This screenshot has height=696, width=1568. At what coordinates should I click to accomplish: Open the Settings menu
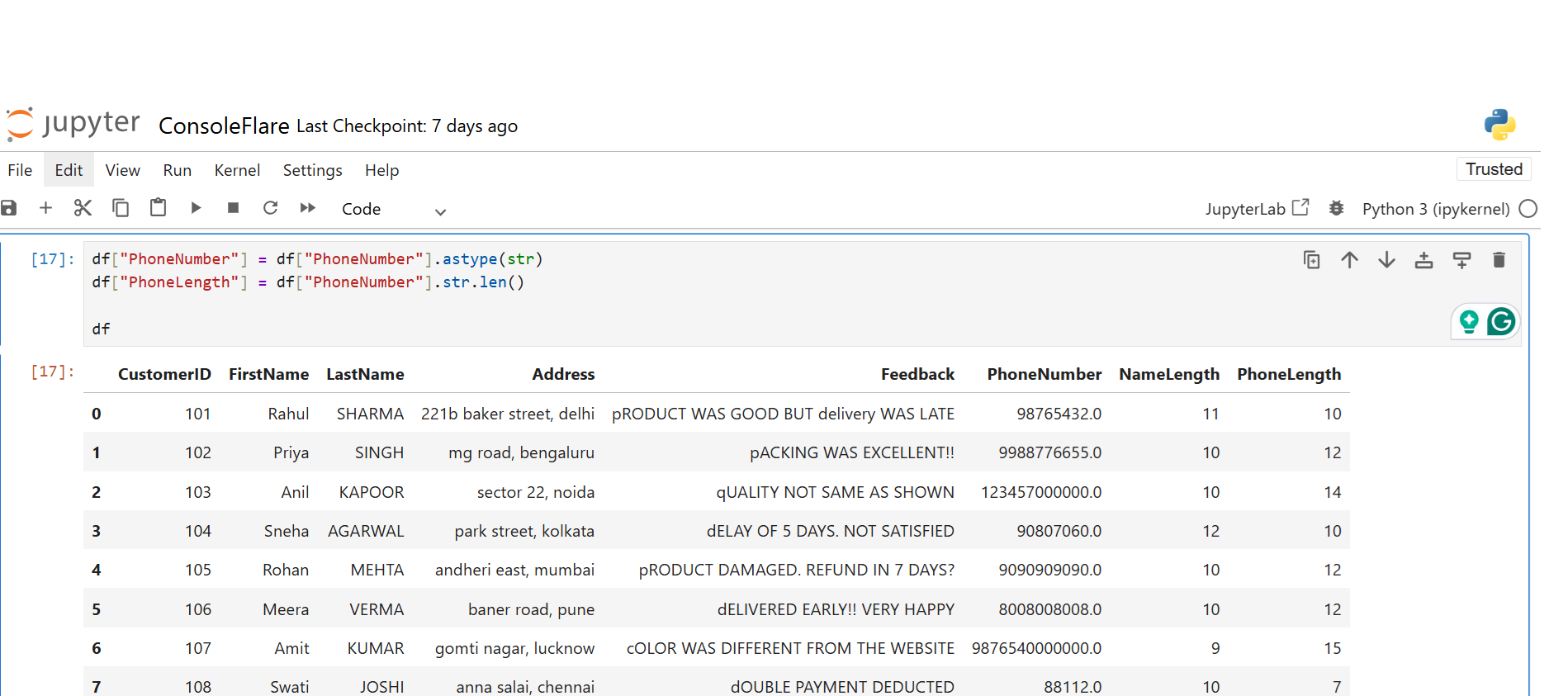tap(312, 170)
